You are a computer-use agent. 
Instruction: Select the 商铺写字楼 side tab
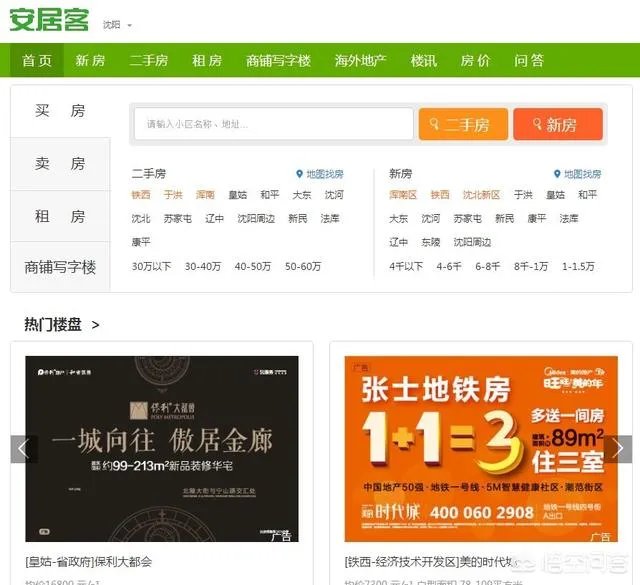pos(60,267)
